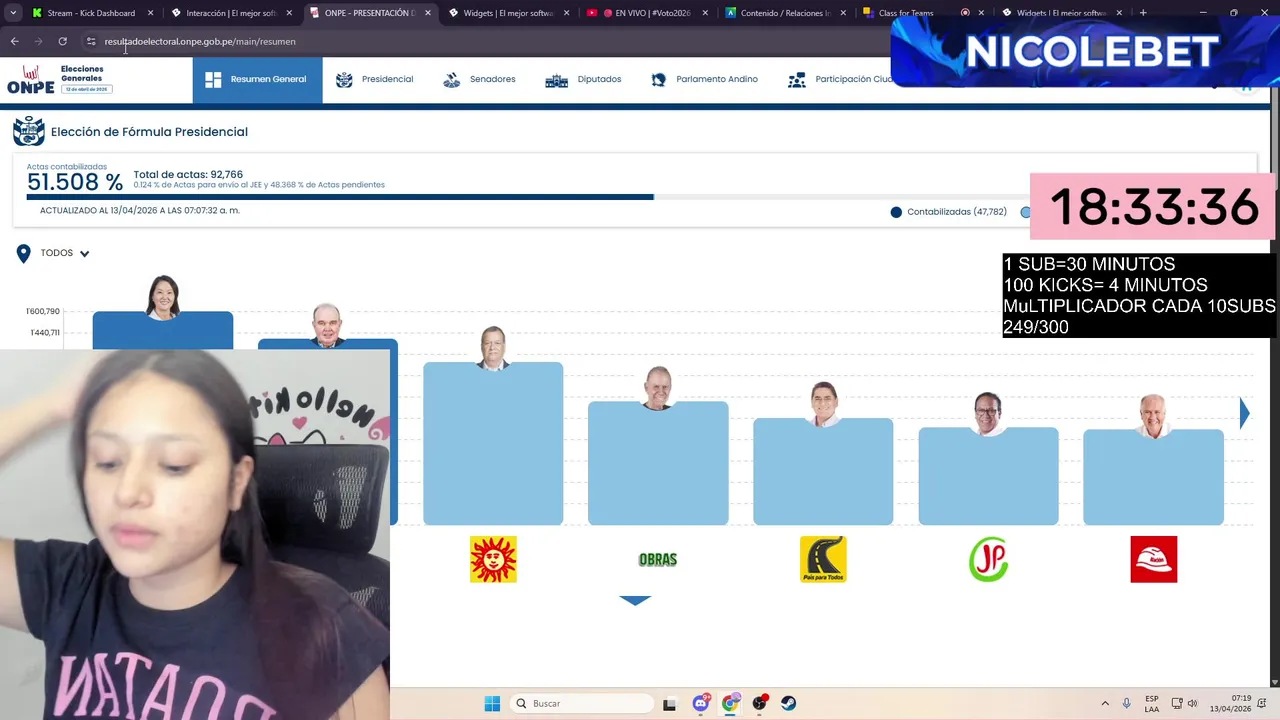Click the taskbar Buscar search box

581,704
